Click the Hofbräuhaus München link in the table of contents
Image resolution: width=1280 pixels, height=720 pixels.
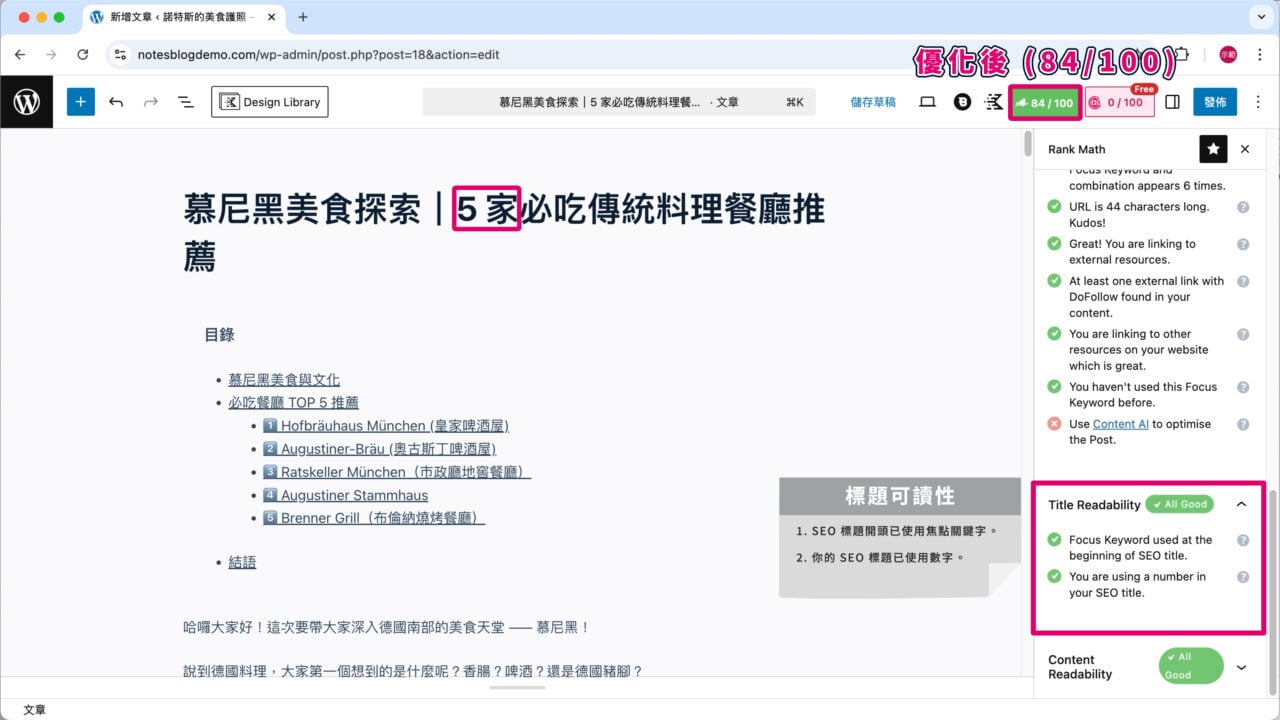pos(388,425)
